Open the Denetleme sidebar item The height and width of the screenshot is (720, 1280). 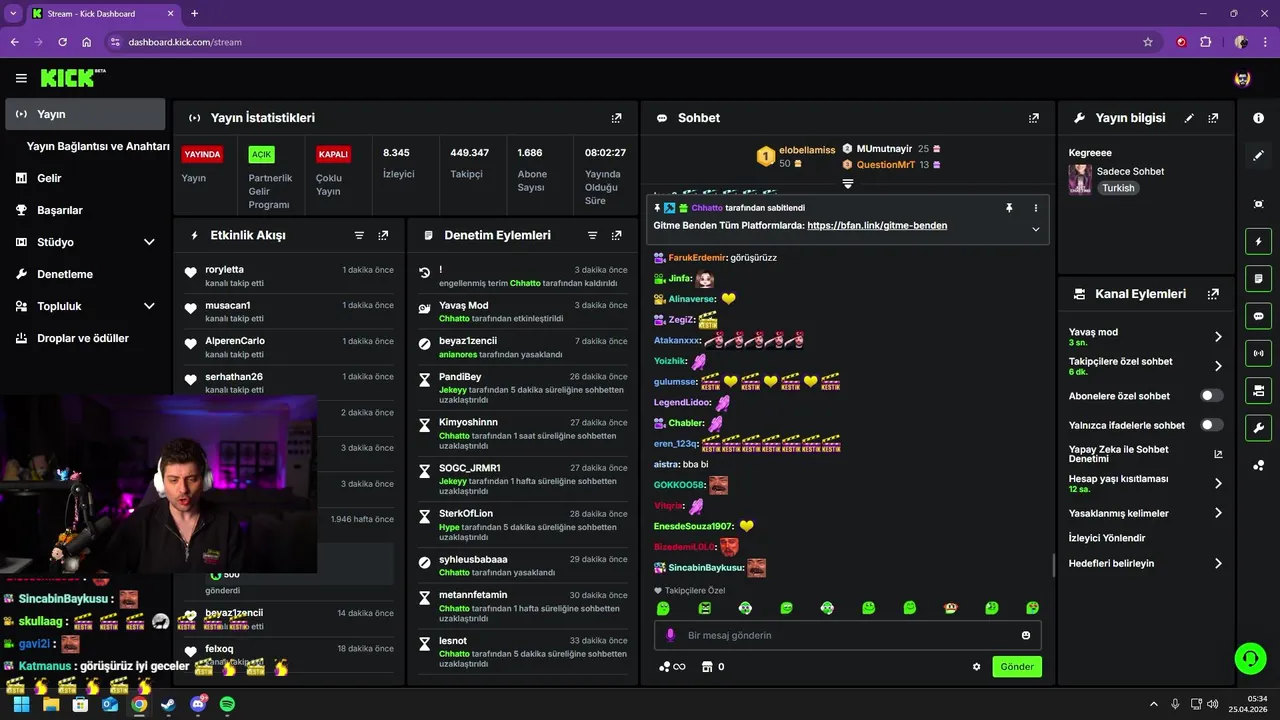pyautogui.click(x=85, y=274)
